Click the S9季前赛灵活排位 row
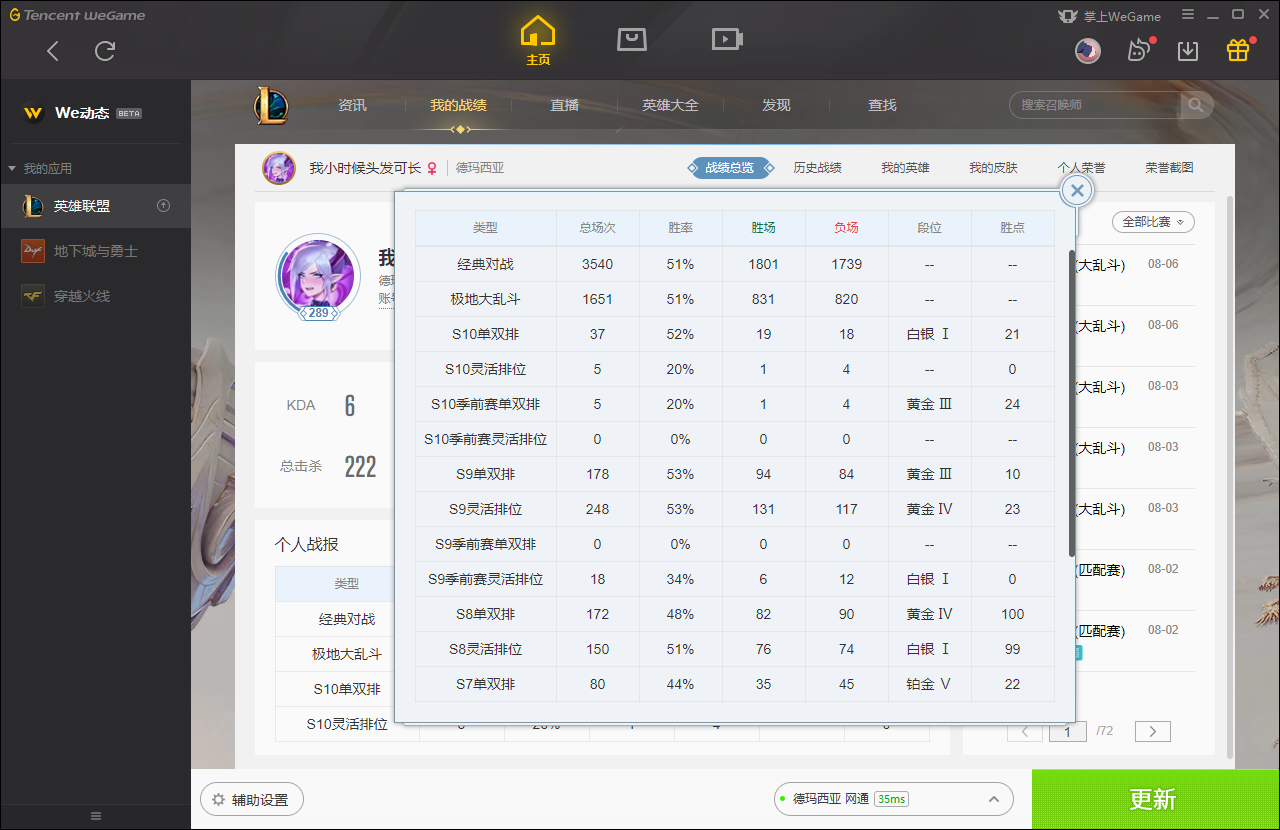 [735, 579]
